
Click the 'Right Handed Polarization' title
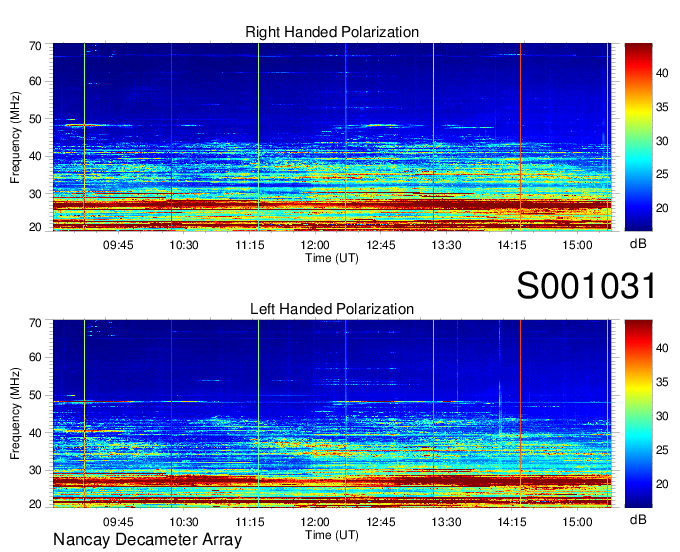[332, 32]
